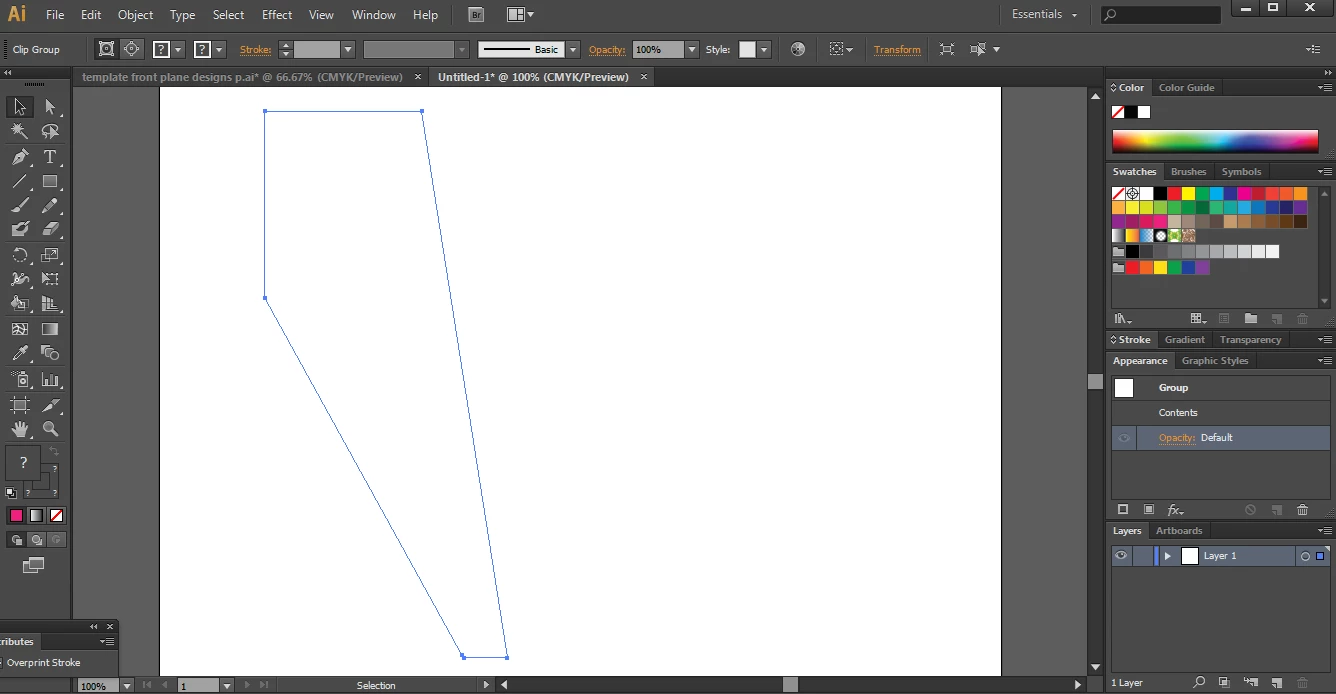1336x694 pixels.
Task: Open the Object menu
Action: (x=136, y=15)
